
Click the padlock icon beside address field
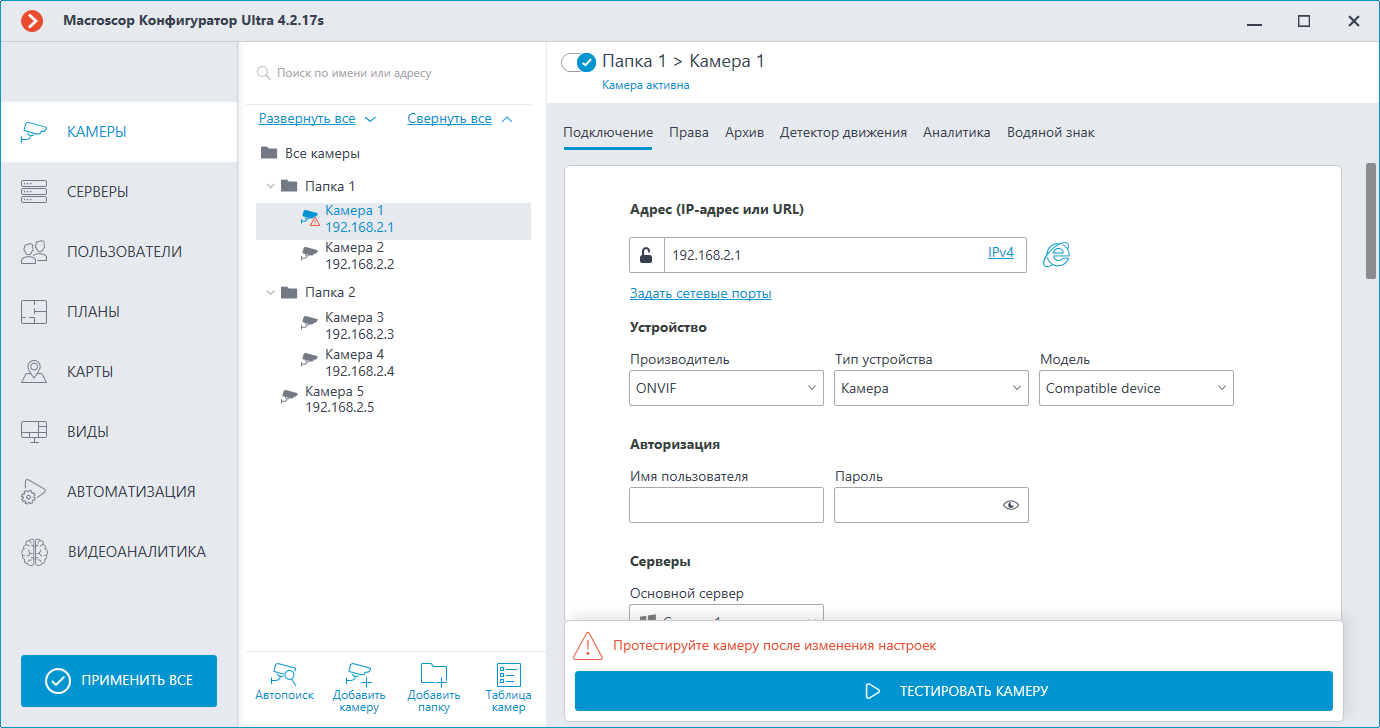(646, 254)
